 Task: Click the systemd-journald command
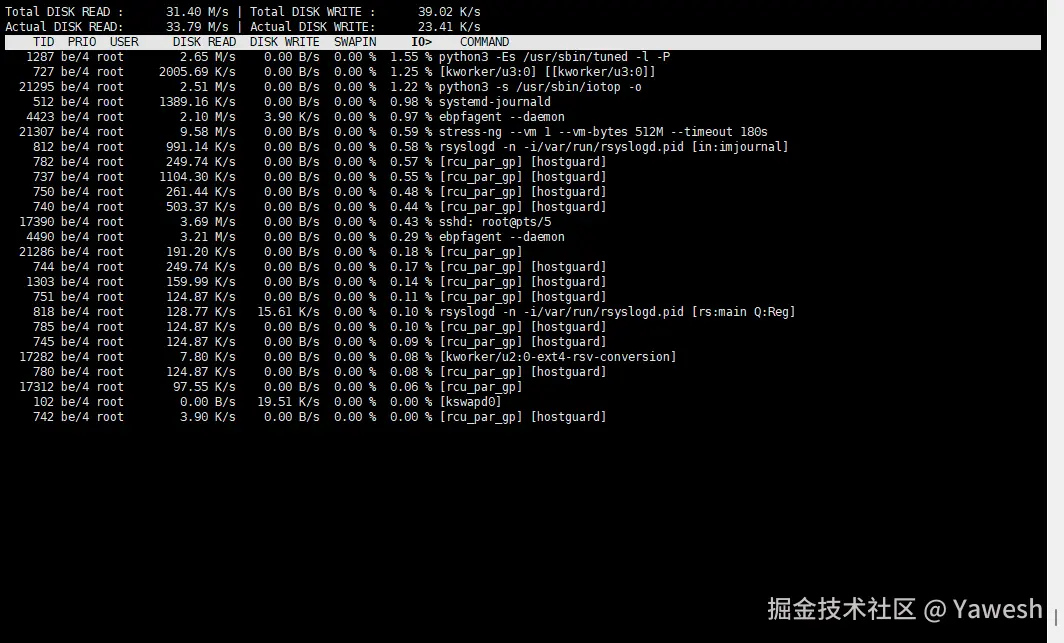pyautogui.click(x=495, y=102)
